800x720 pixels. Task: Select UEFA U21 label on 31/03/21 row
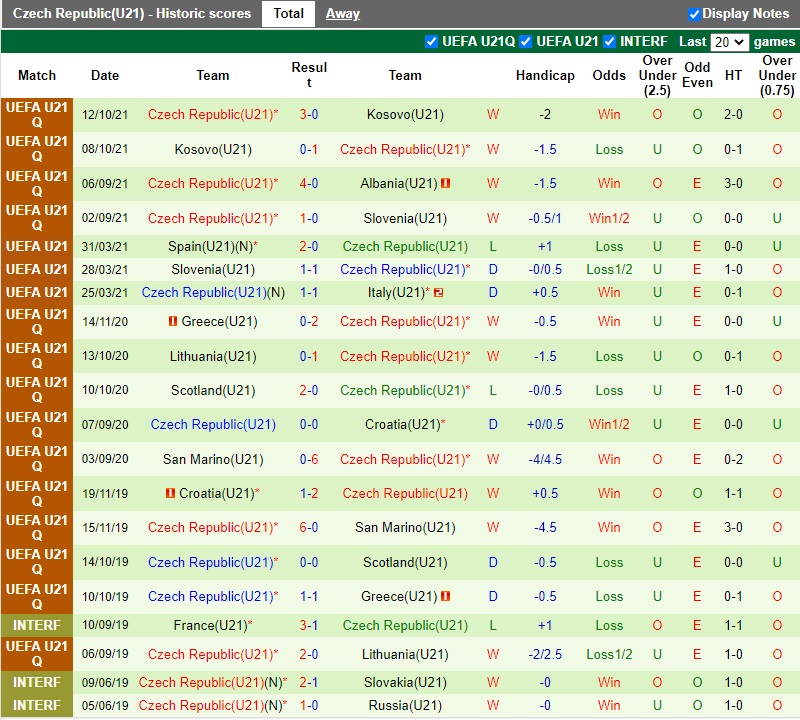point(37,246)
